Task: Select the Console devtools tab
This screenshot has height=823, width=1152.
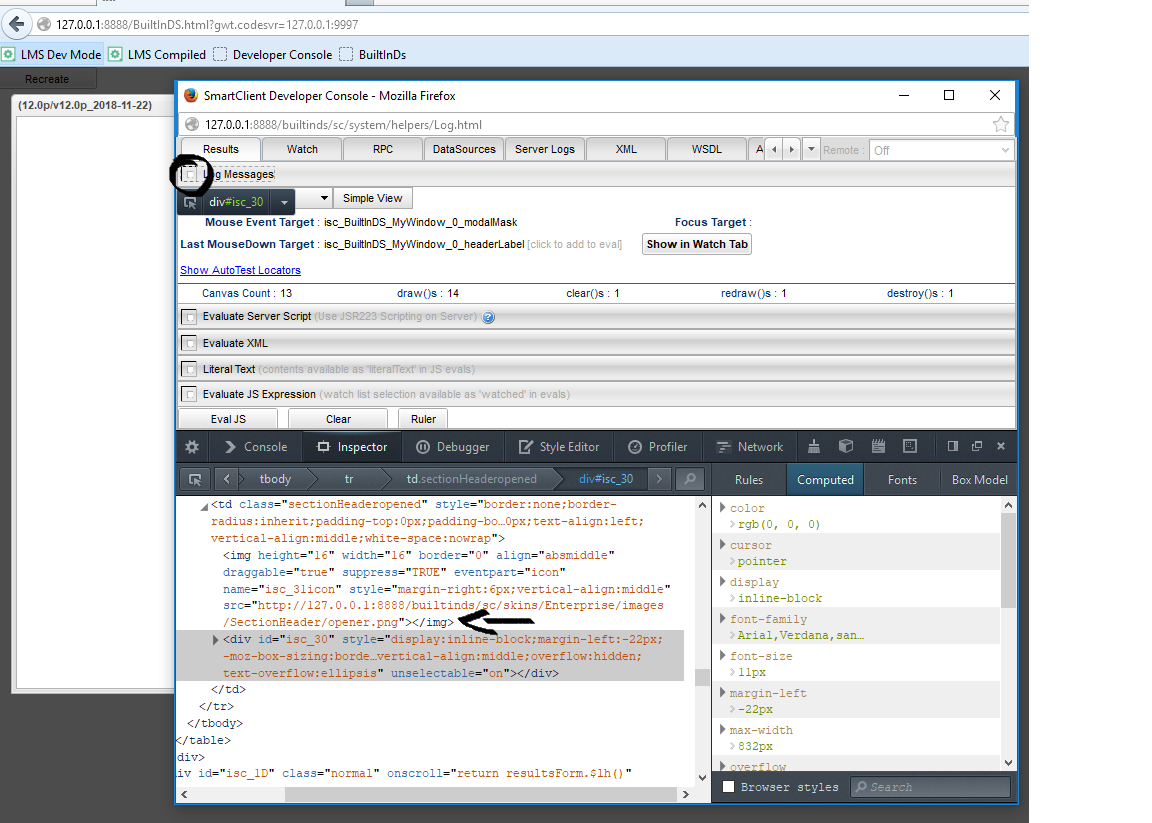Action: 256,447
